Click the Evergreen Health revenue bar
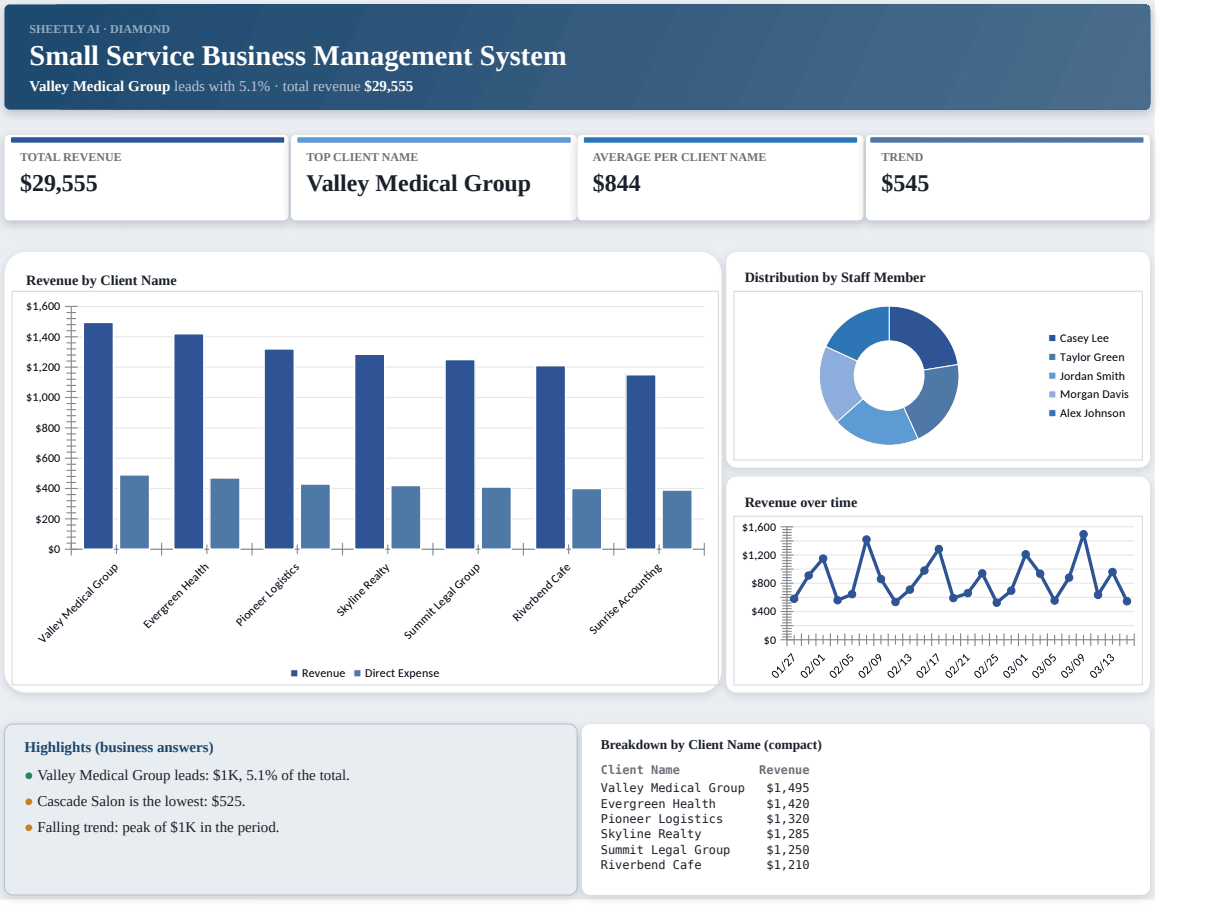Viewport: 1227px width, 922px height. [x=189, y=442]
